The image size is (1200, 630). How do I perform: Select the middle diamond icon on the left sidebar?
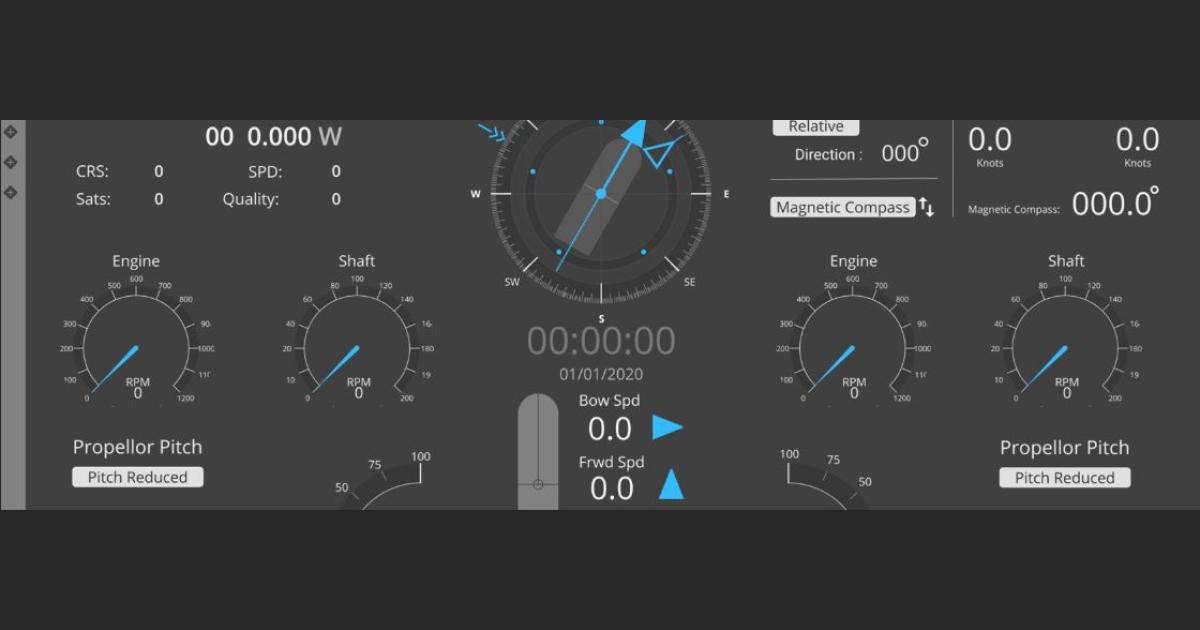pyautogui.click(x=10, y=160)
